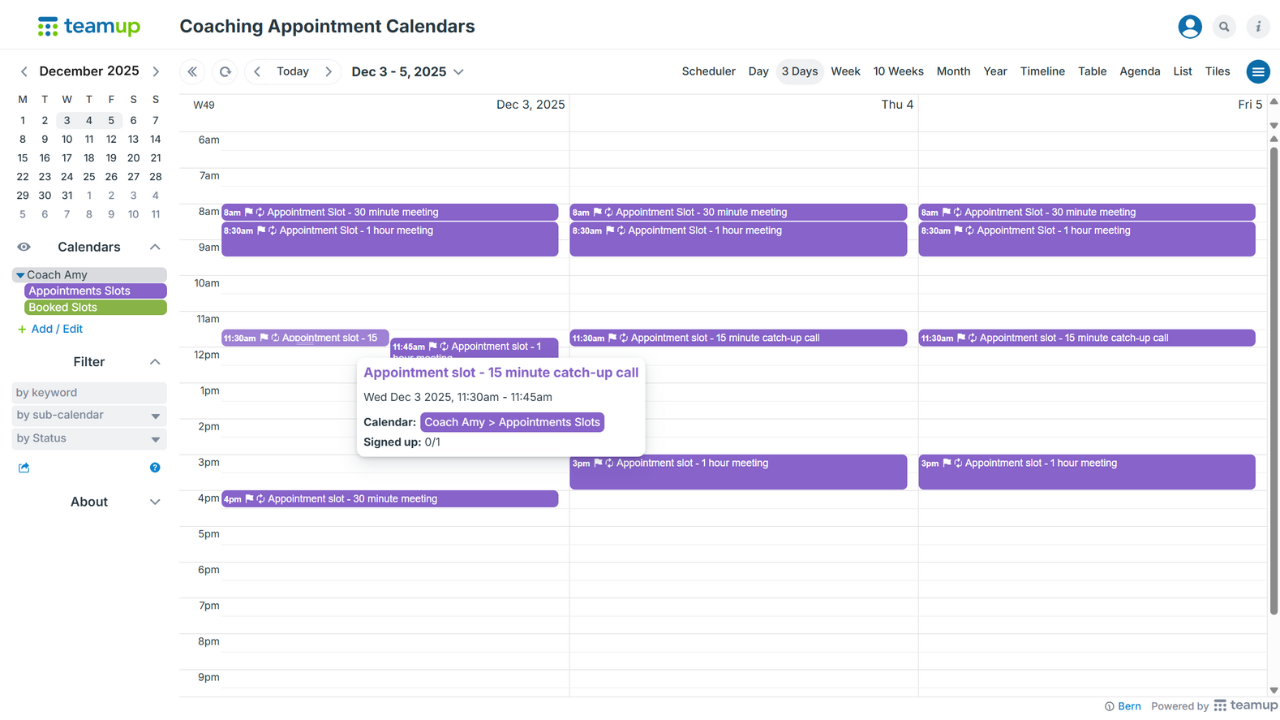Click the user profile icon in header

click(x=1189, y=26)
